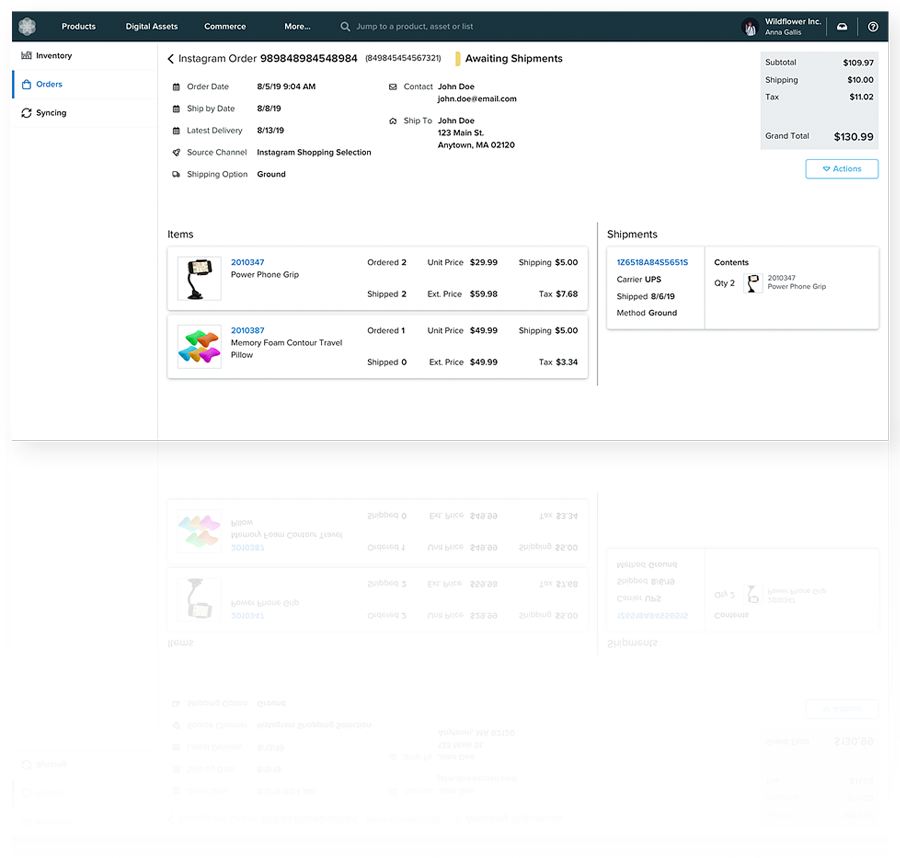This screenshot has height=858, width=900.
Task: Click the help question mark icon
Action: pyautogui.click(x=873, y=27)
